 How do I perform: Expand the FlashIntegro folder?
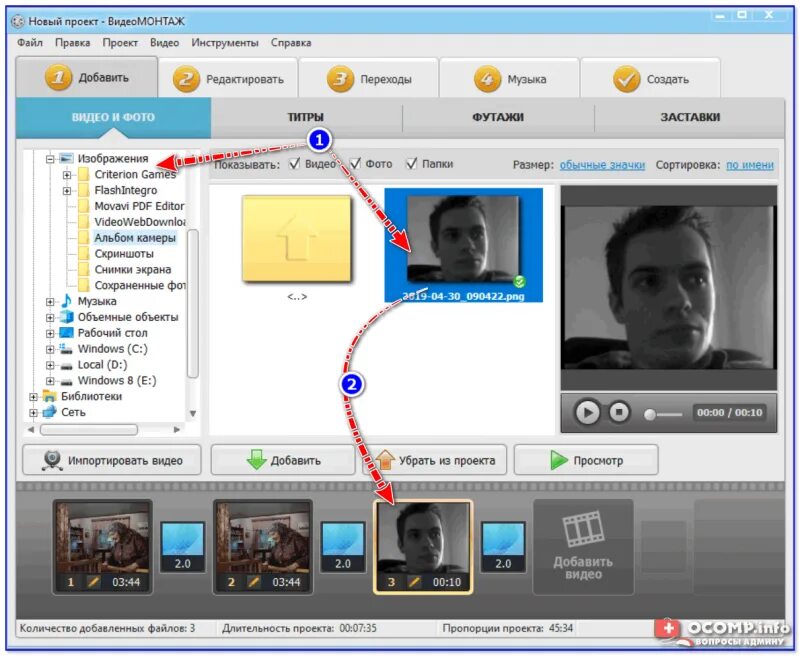point(67,191)
